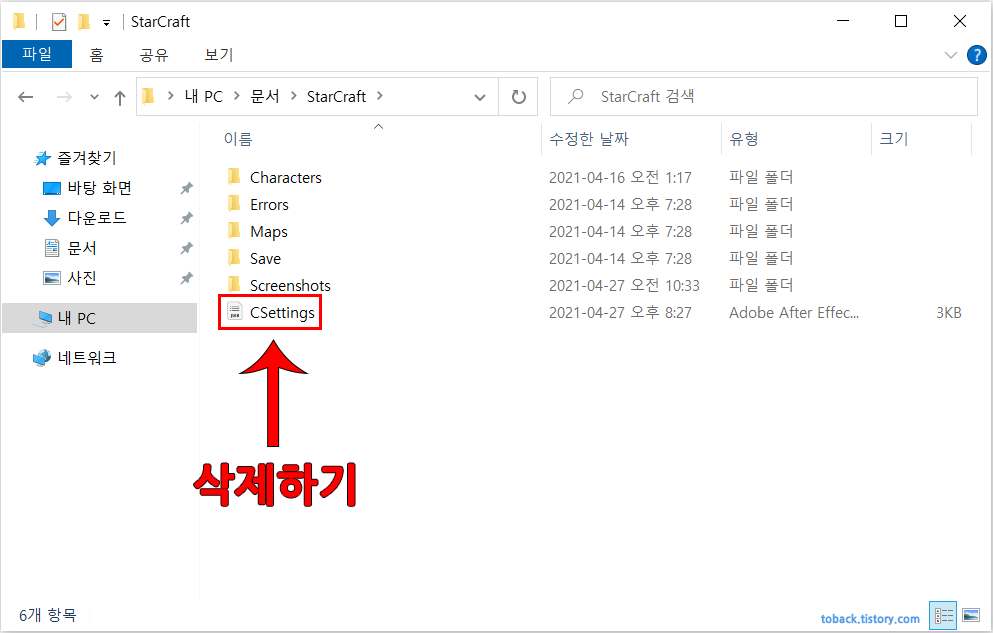Select the Save folder

(x=265, y=259)
